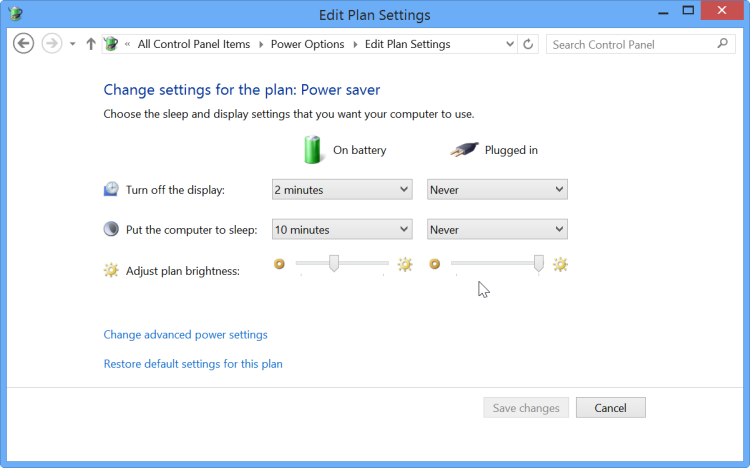Image resolution: width=750 pixels, height=468 pixels.
Task: Click Restore default settings for this plan
Action: point(193,364)
